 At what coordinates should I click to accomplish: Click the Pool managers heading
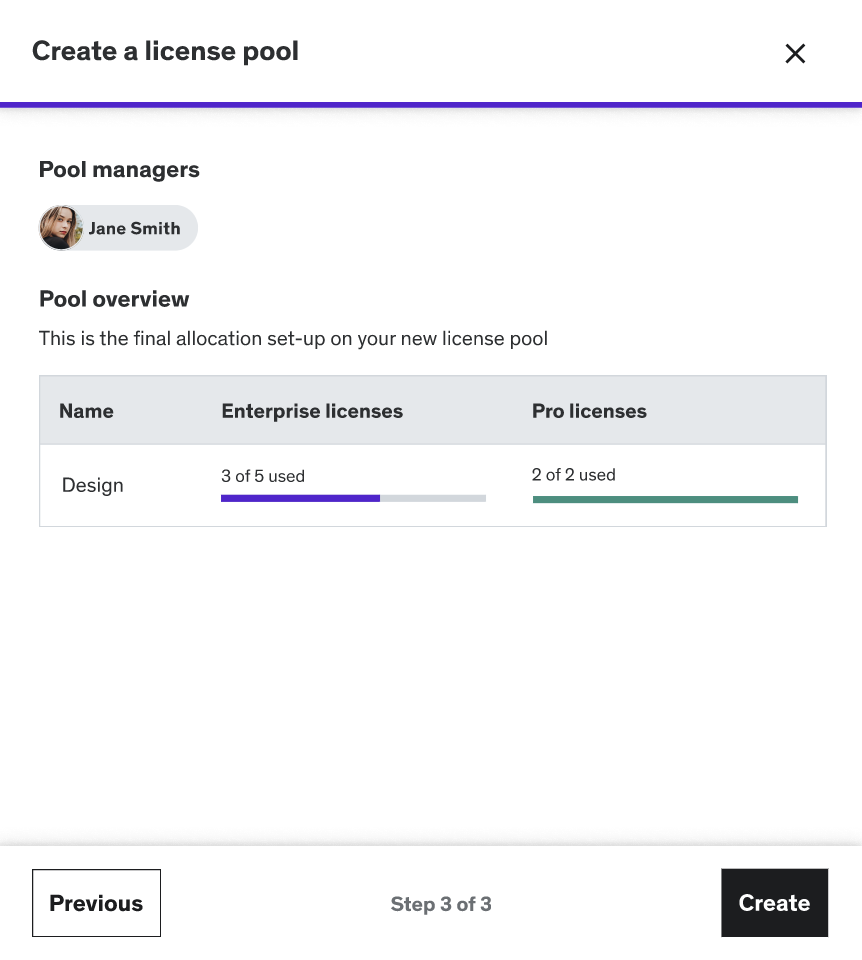click(119, 170)
